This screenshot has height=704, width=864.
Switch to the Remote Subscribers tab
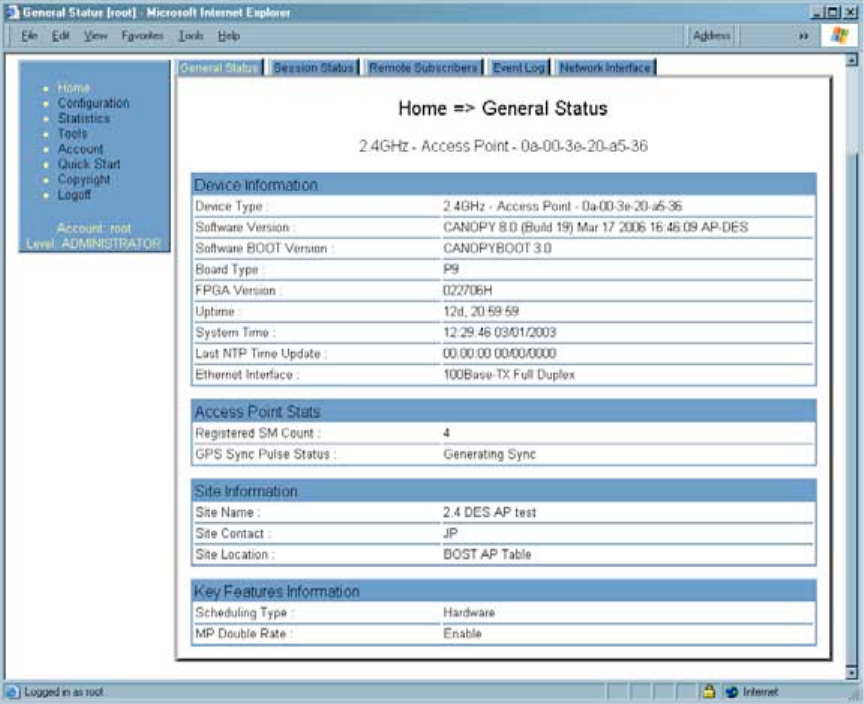click(423, 68)
